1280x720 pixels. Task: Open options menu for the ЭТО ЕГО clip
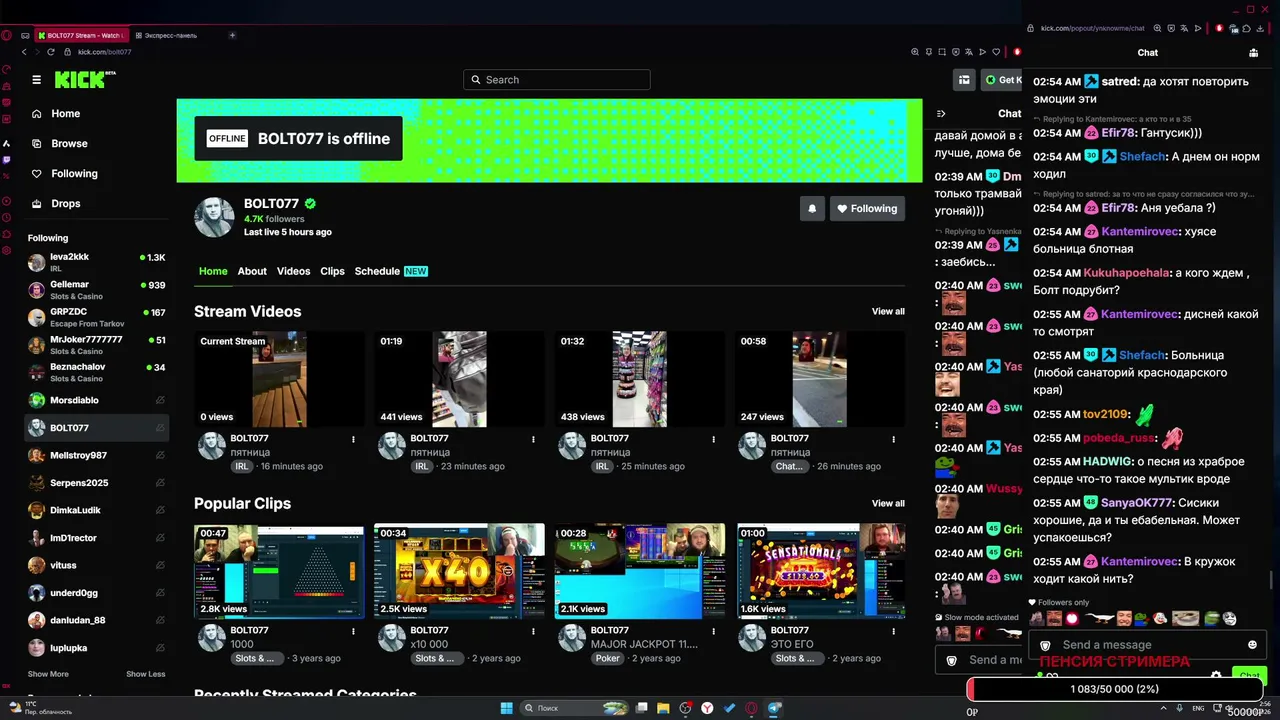[x=893, y=631]
